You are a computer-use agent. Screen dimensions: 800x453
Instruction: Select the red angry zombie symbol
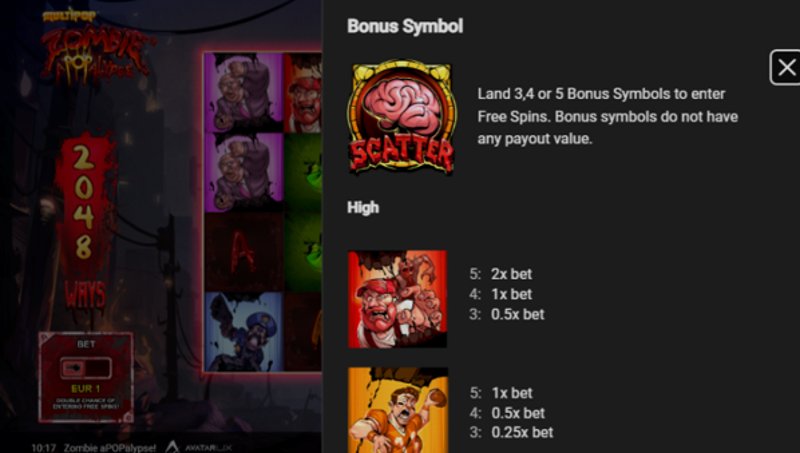click(x=397, y=299)
